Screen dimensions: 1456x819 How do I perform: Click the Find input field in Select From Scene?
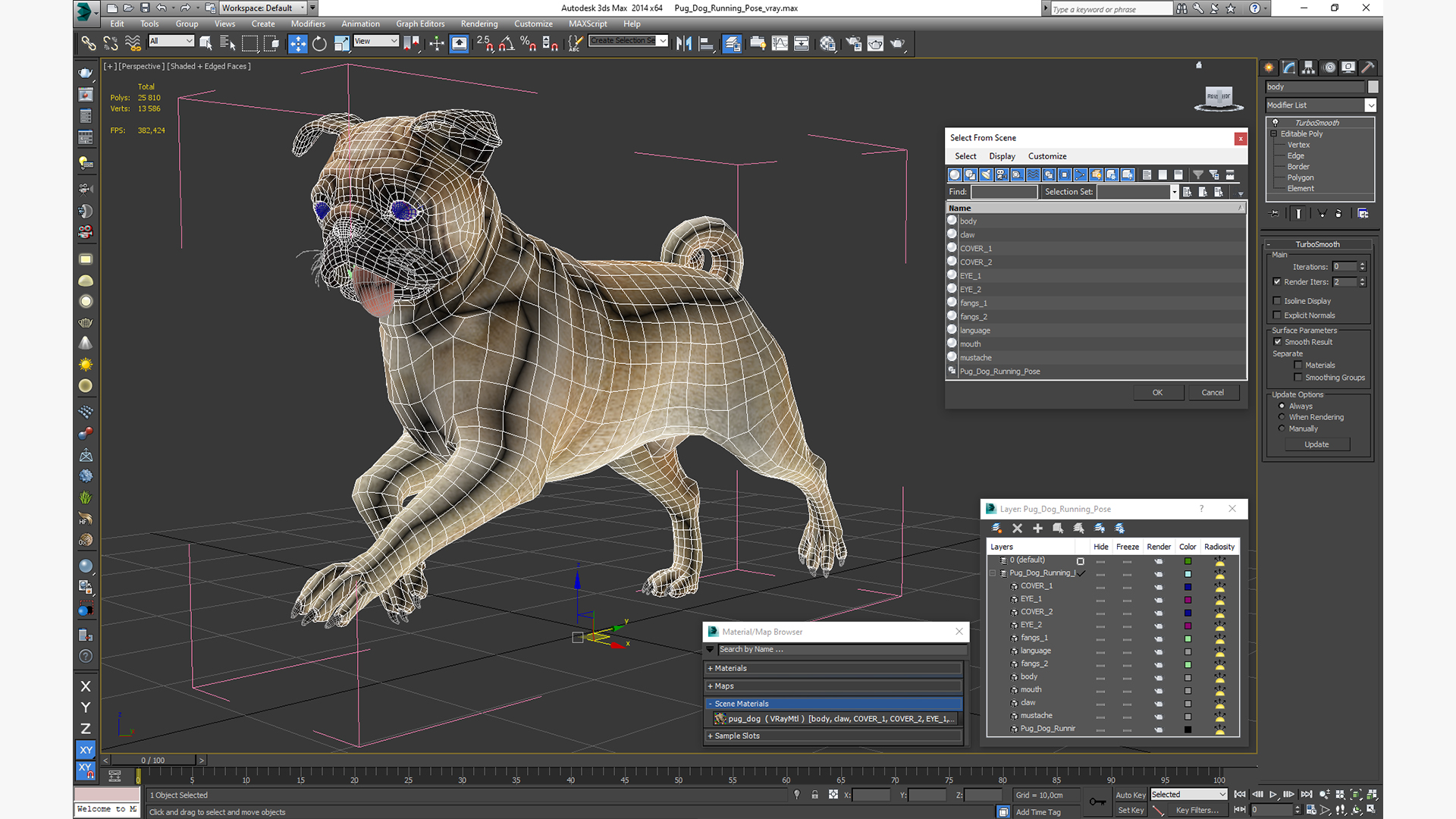[1004, 192]
